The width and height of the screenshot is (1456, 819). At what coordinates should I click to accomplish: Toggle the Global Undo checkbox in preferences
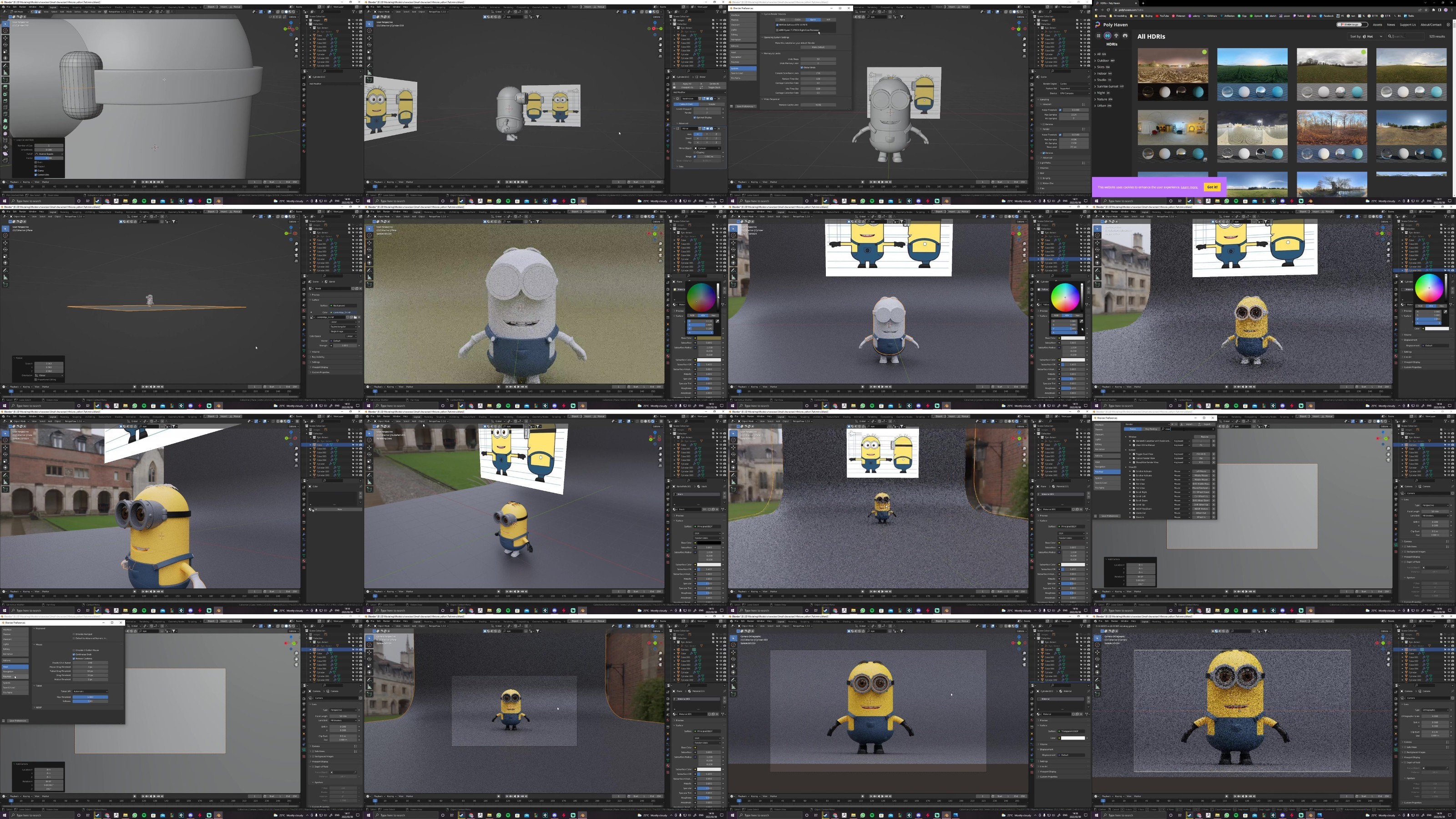(x=802, y=67)
